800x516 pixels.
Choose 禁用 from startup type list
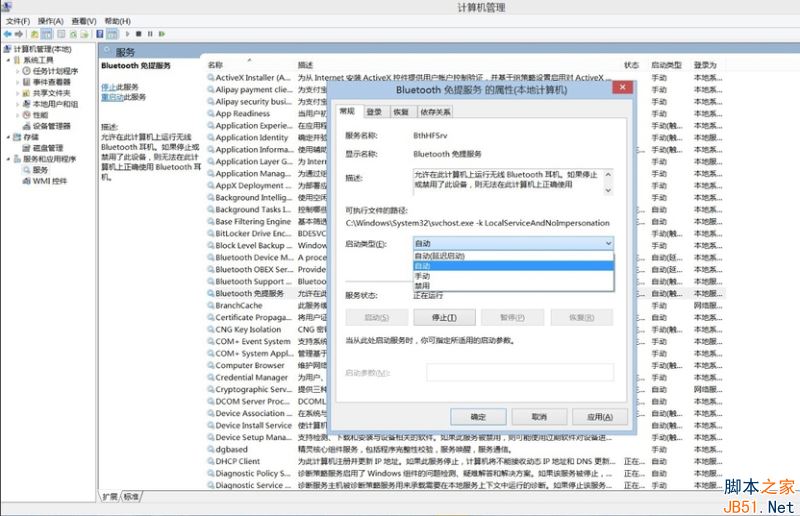(513, 285)
